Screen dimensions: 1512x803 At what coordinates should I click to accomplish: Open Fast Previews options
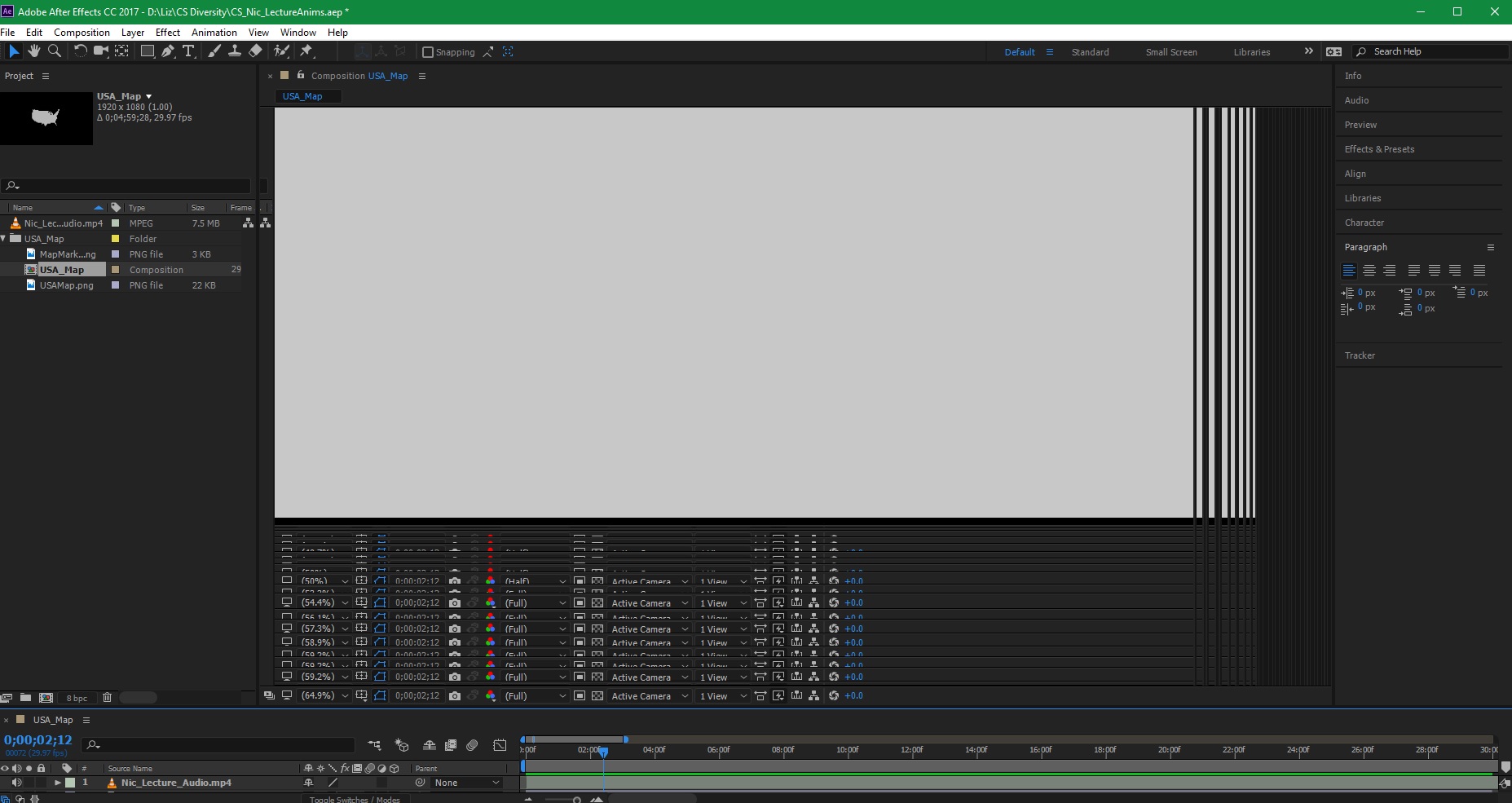[x=778, y=695]
